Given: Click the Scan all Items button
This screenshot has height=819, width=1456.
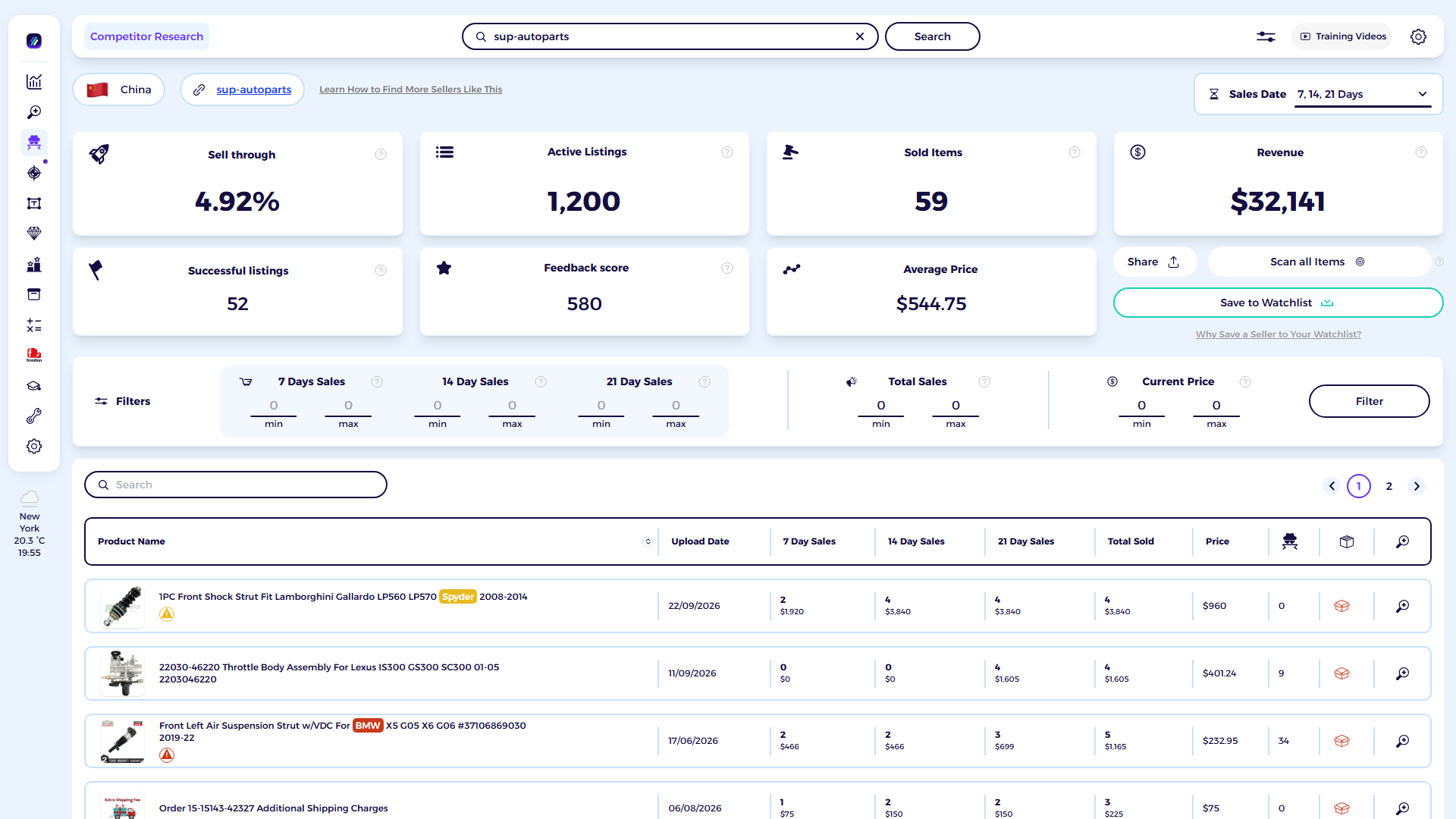Looking at the screenshot, I should coord(1318,262).
